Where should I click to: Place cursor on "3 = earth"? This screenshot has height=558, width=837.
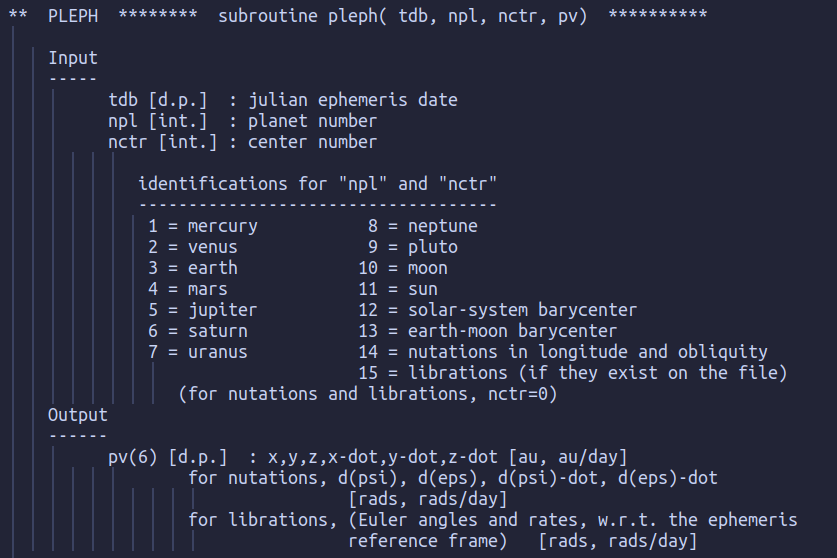(193, 268)
